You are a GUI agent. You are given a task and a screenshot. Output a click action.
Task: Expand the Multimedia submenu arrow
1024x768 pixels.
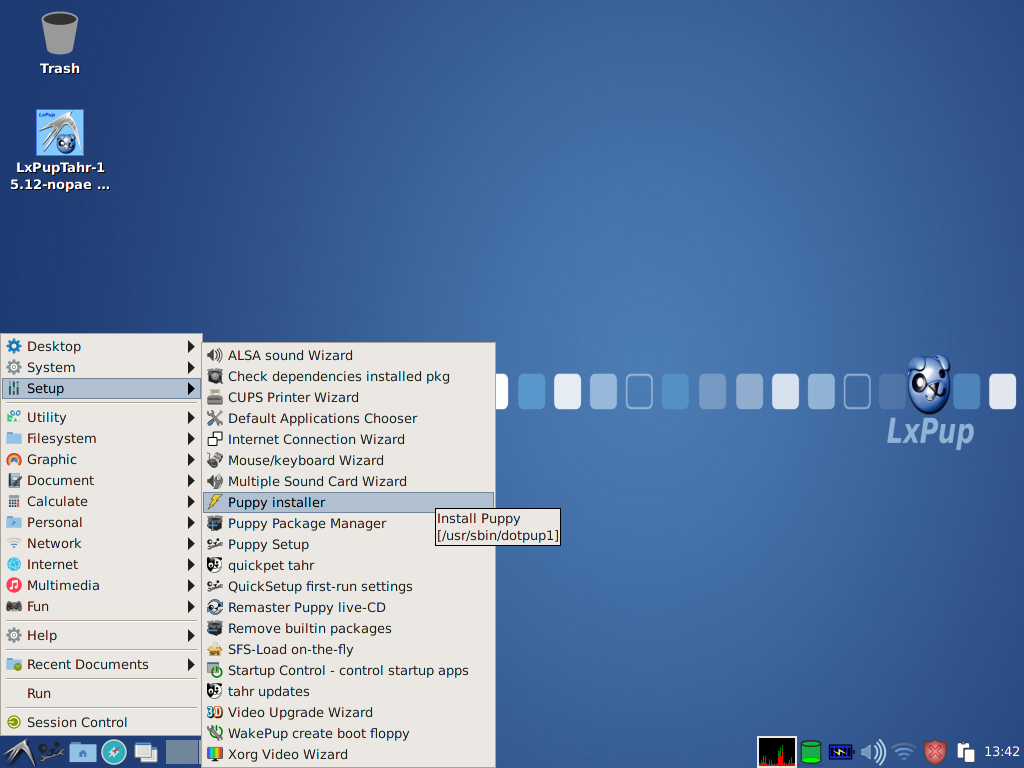click(191, 585)
